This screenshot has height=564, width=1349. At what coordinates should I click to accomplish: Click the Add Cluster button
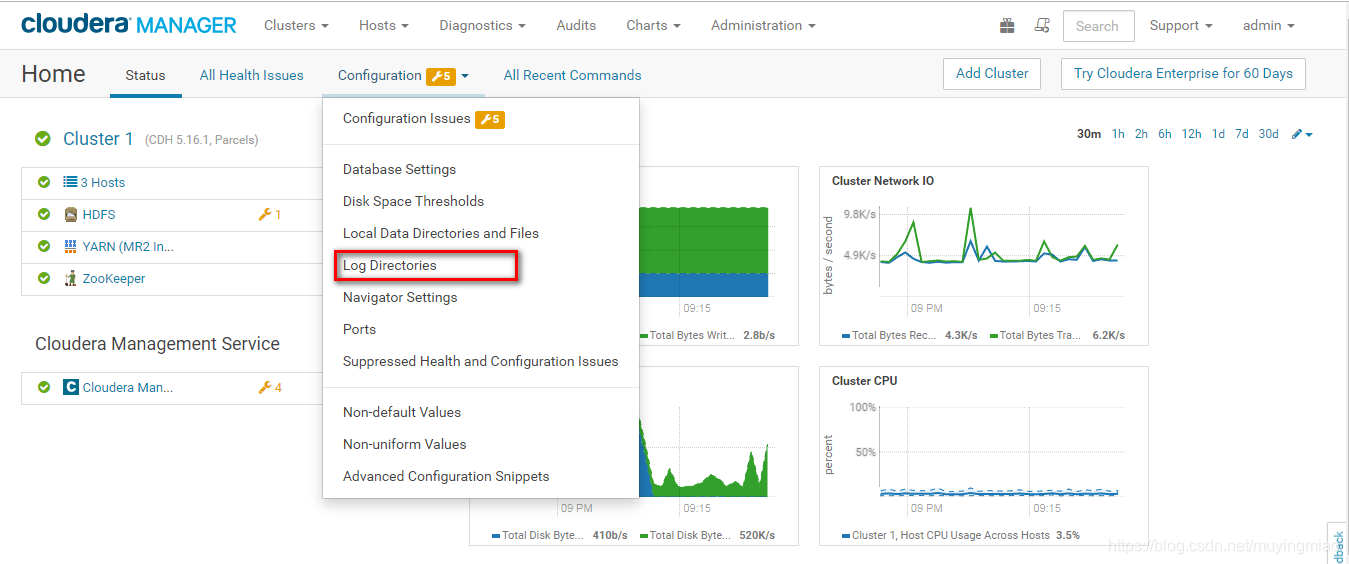tap(992, 73)
